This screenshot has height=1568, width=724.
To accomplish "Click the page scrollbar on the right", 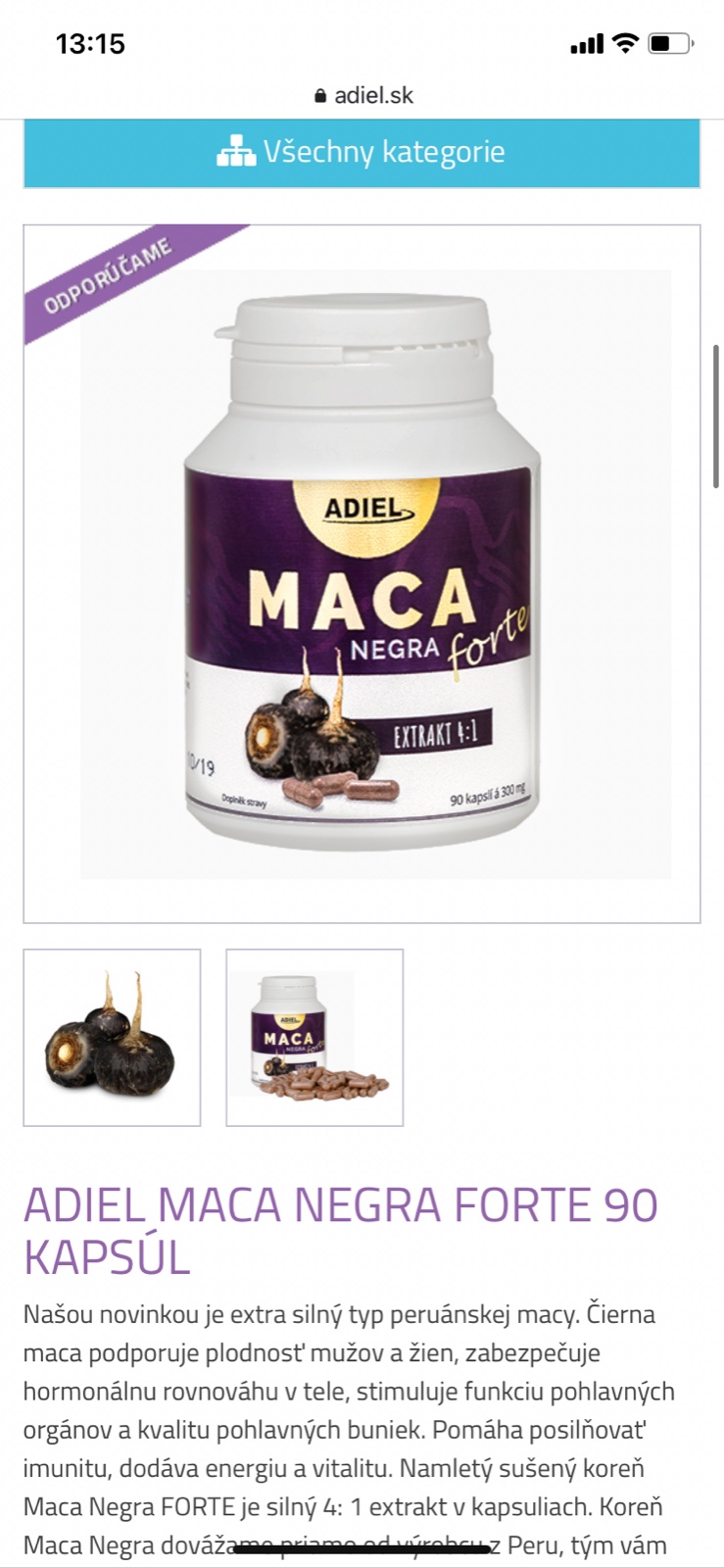I will (717, 416).
